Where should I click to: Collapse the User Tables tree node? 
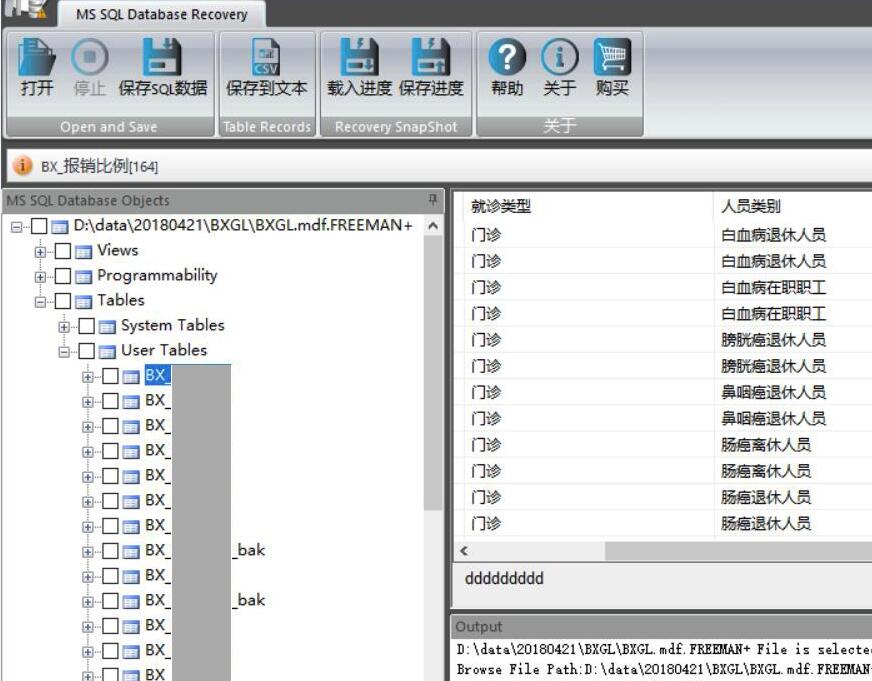65,351
